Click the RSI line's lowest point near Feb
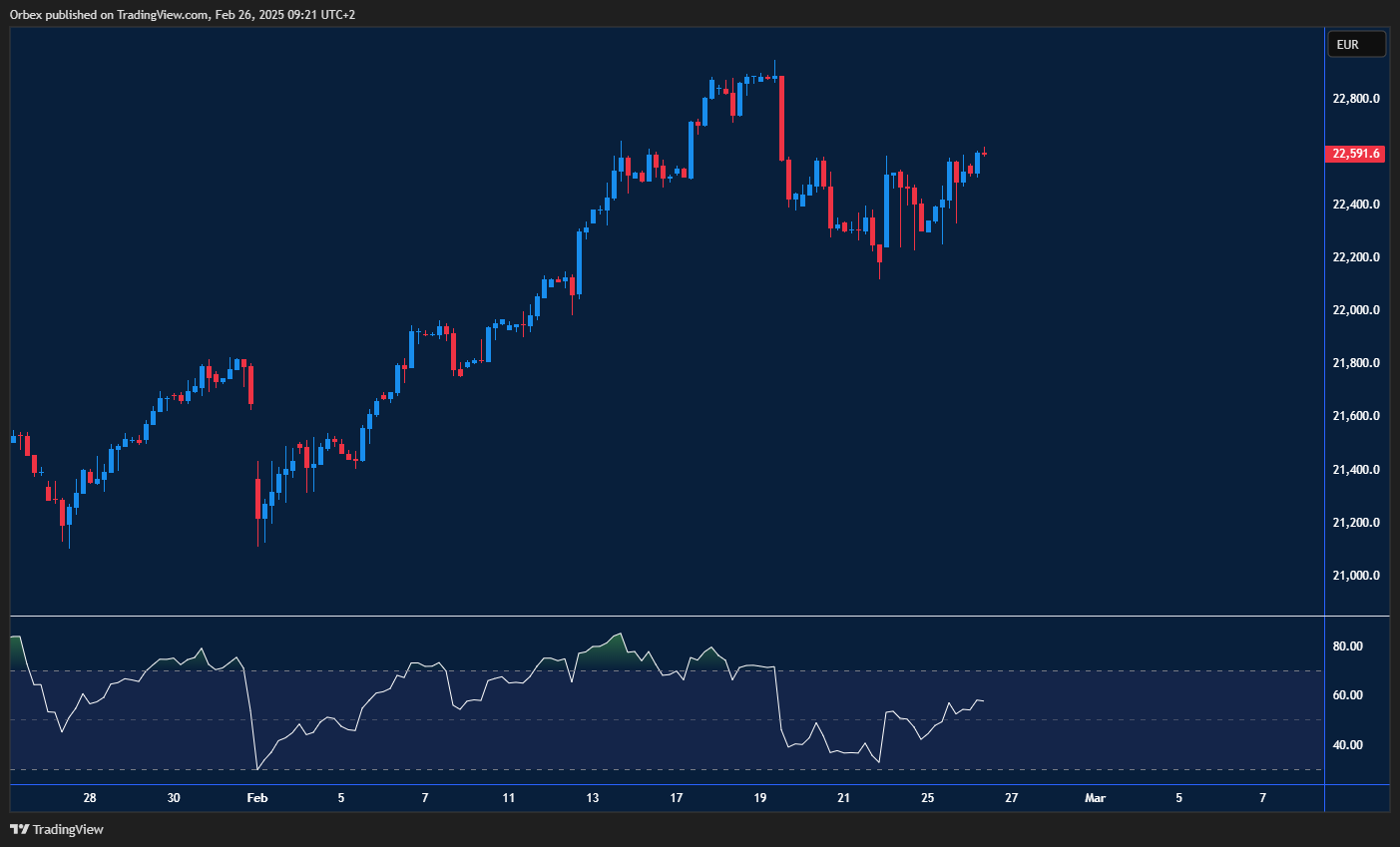The width and height of the screenshot is (1400, 847). tap(257, 768)
